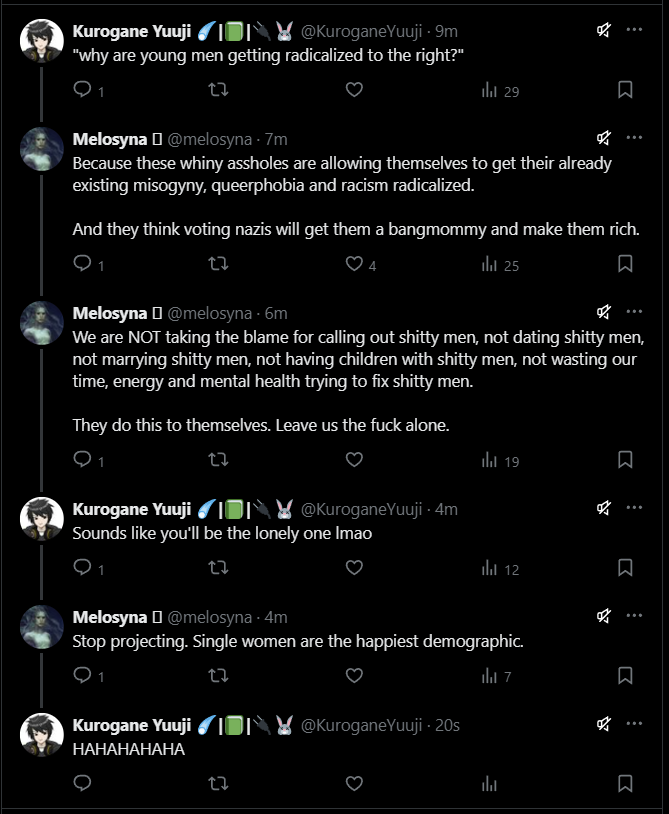Image resolution: width=669 pixels, height=814 pixels.
Task: Toggle mute icon on 'Stop projecting' tweet
Action: click(604, 616)
